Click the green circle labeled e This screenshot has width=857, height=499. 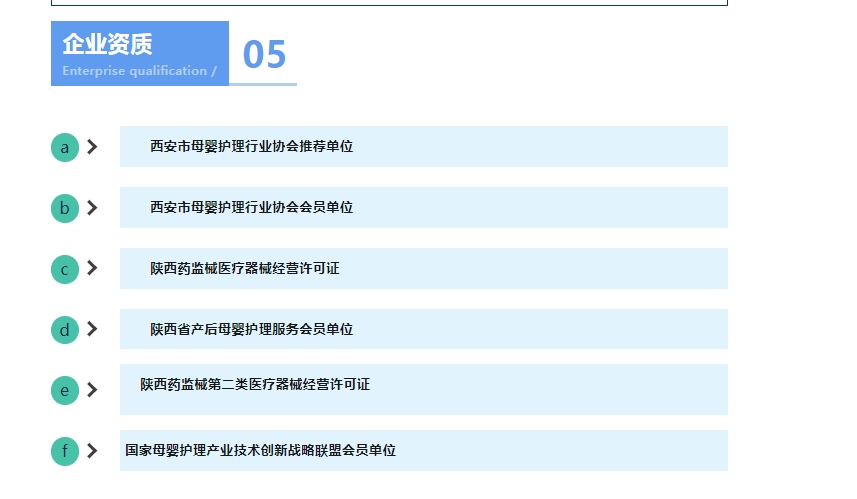click(65, 390)
